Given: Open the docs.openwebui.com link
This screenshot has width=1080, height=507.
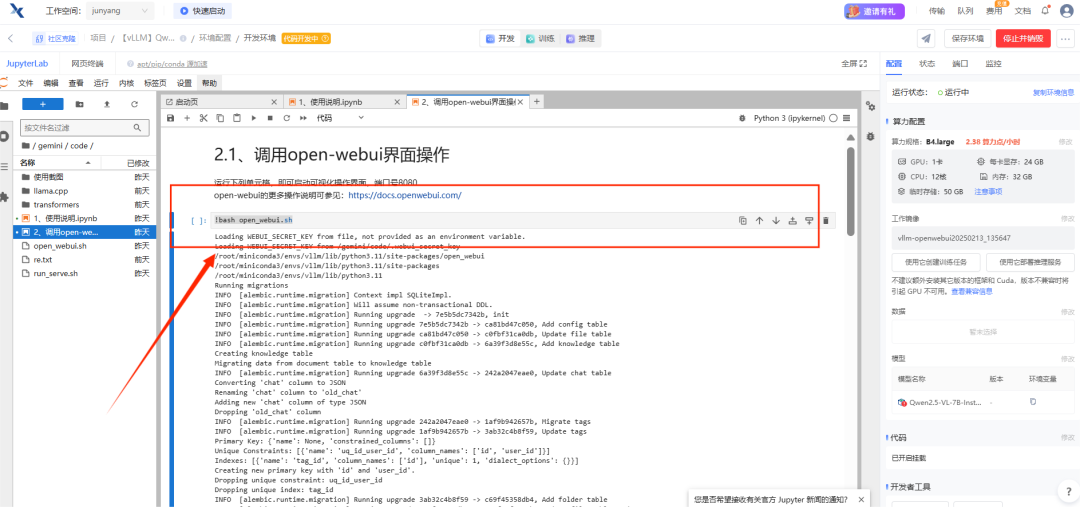Looking at the screenshot, I should [x=404, y=195].
